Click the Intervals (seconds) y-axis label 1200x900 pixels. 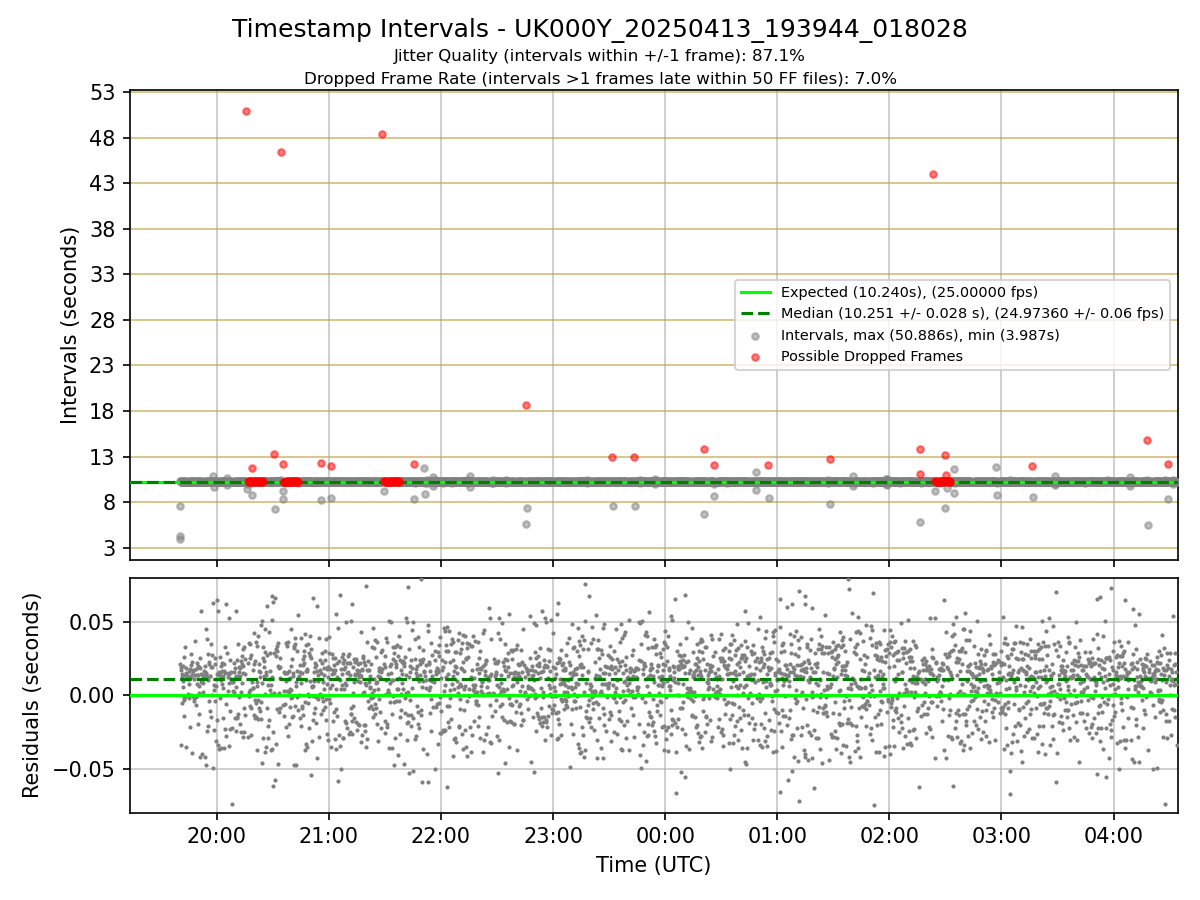click(69, 325)
